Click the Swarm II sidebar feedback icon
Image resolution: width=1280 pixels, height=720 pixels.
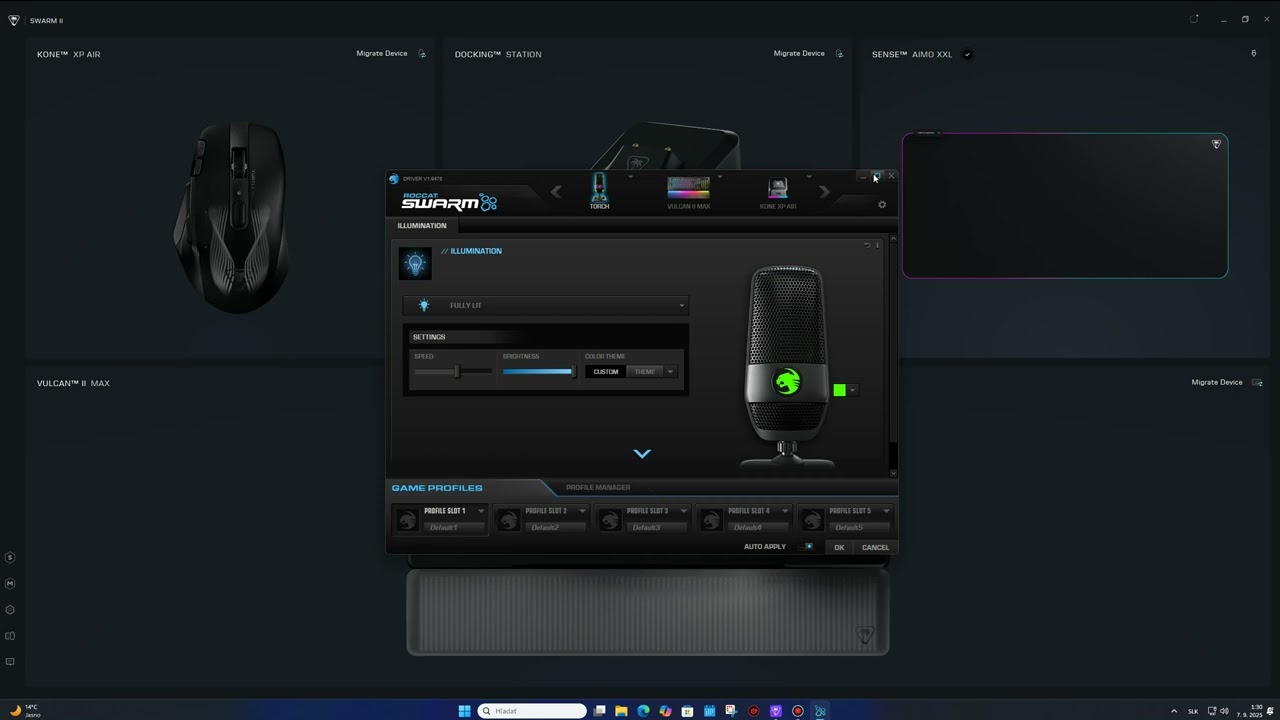click(x=10, y=662)
